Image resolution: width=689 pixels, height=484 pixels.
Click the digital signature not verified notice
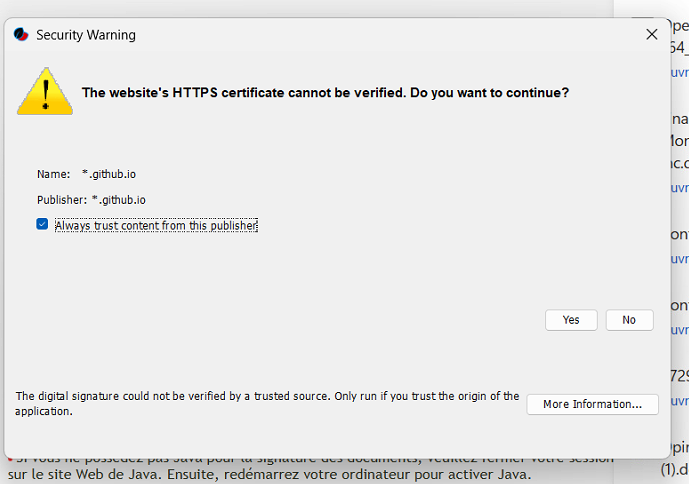pyautogui.click(x=267, y=404)
